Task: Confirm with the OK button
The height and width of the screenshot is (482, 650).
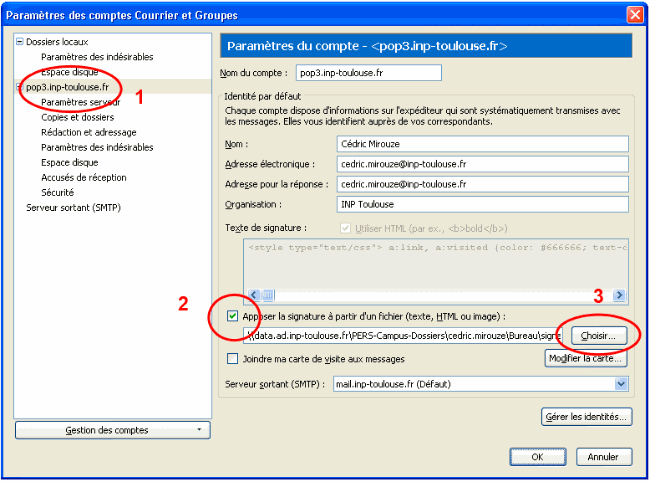Action: point(538,457)
